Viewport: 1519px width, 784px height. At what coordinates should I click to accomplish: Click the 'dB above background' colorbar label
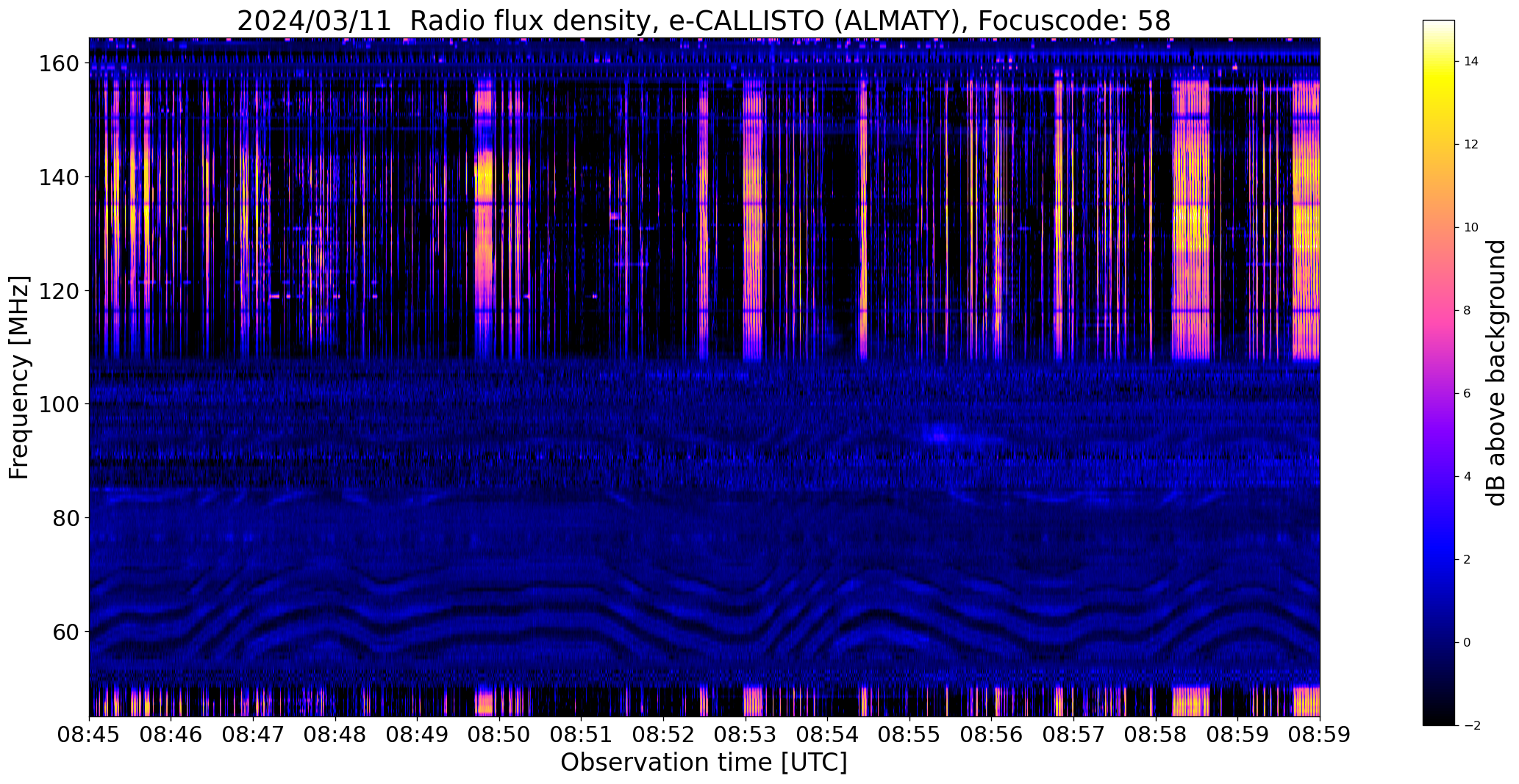pos(1496,373)
